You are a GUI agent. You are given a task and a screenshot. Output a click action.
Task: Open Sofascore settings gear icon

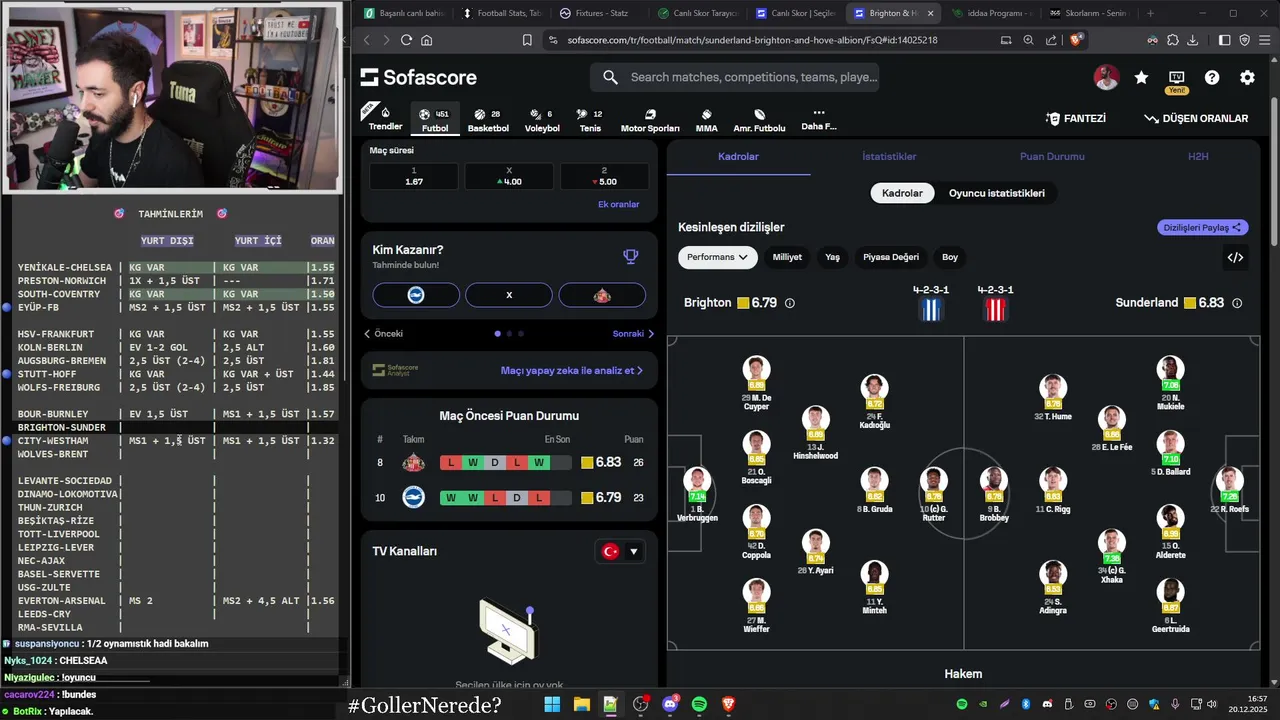(x=1247, y=78)
